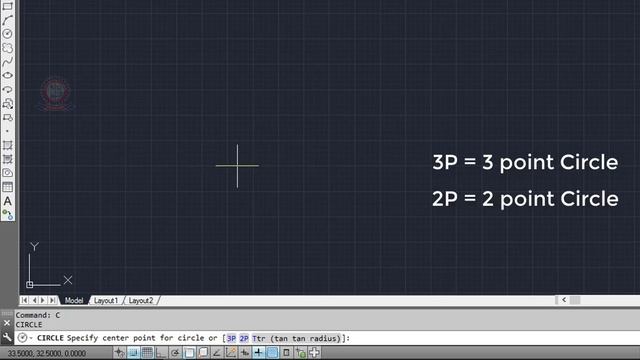Image resolution: width=640 pixels, height=360 pixels.
Task: Go to previous layout tab arrow
Action: pos(34,300)
